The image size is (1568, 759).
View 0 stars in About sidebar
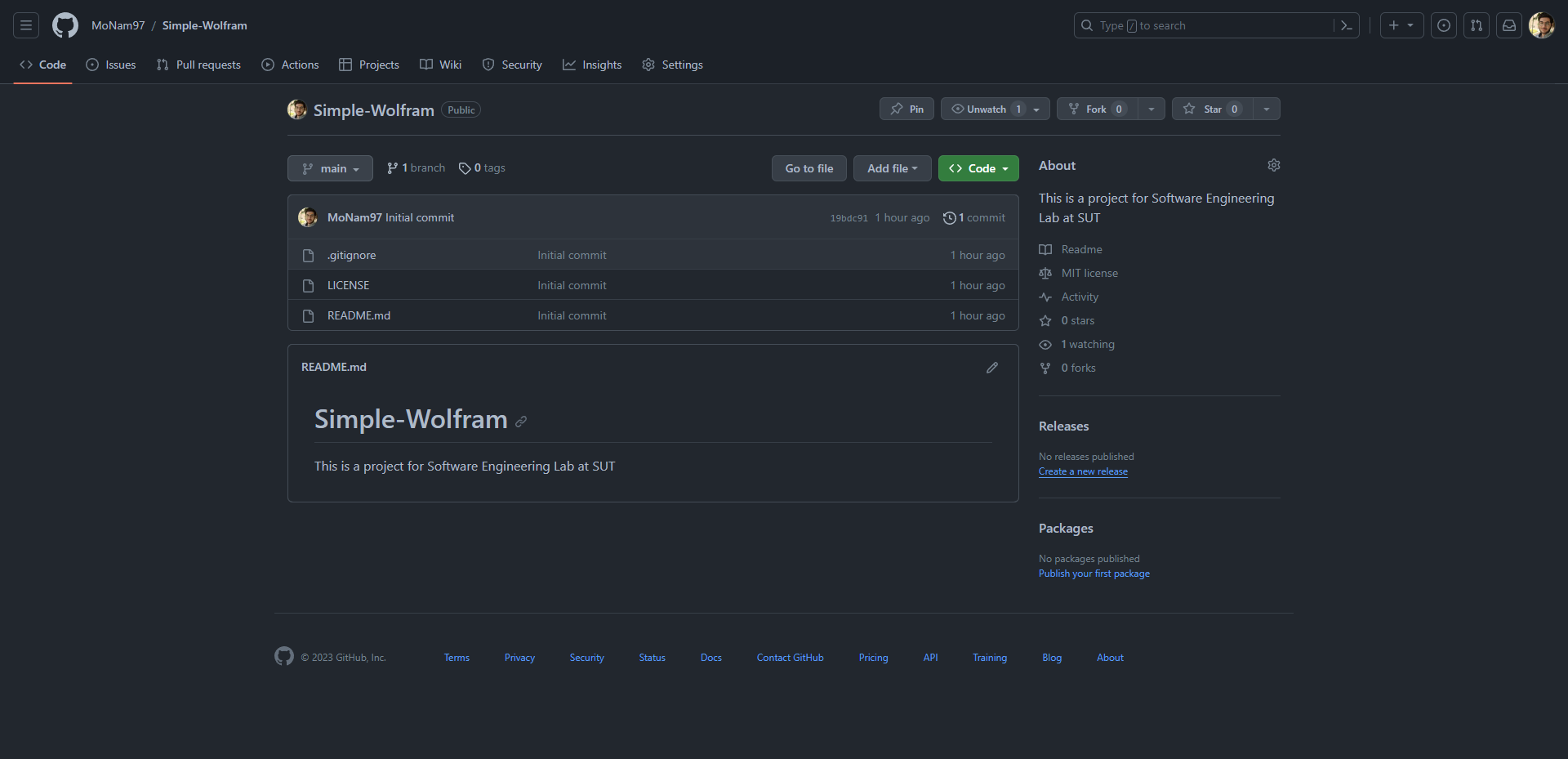1067,321
